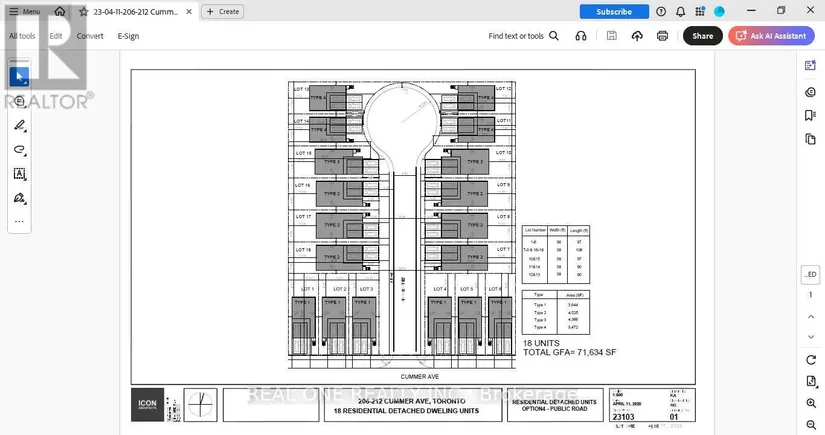The height and width of the screenshot is (435, 825).
Task: Select the arrow selection tool
Action: coord(19,77)
